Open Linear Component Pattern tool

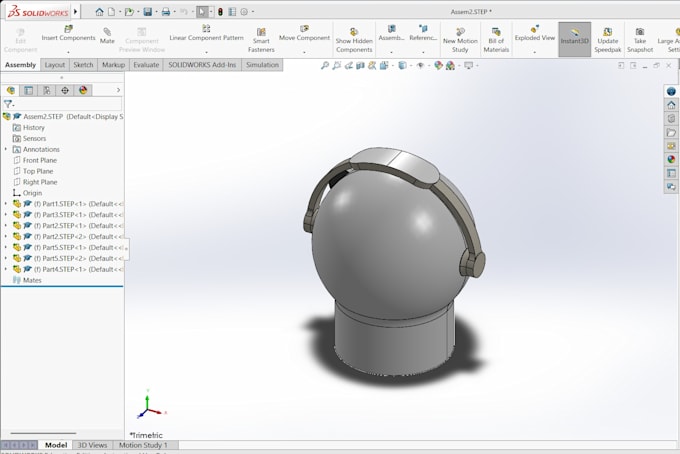(x=206, y=33)
